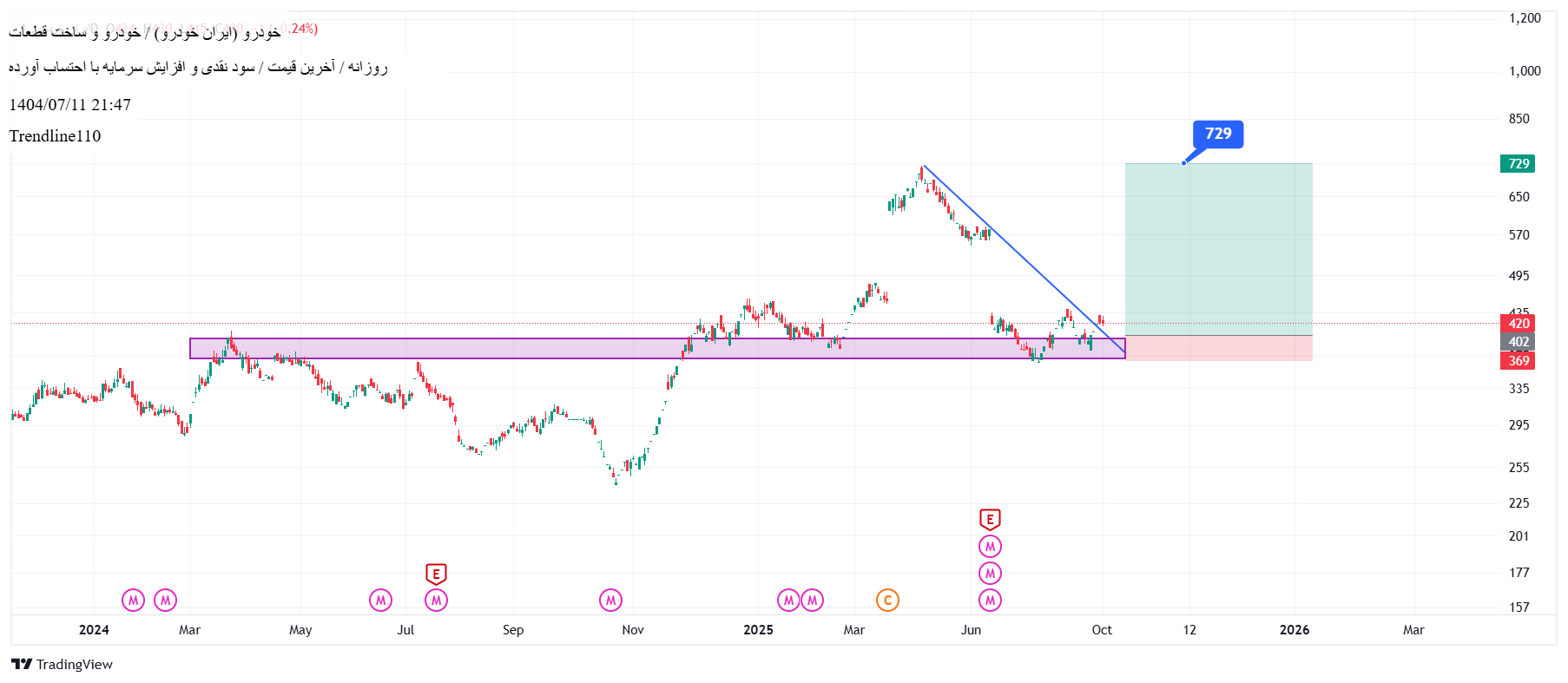Click the right M marker of the early 2025 pair

coord(812,600)
